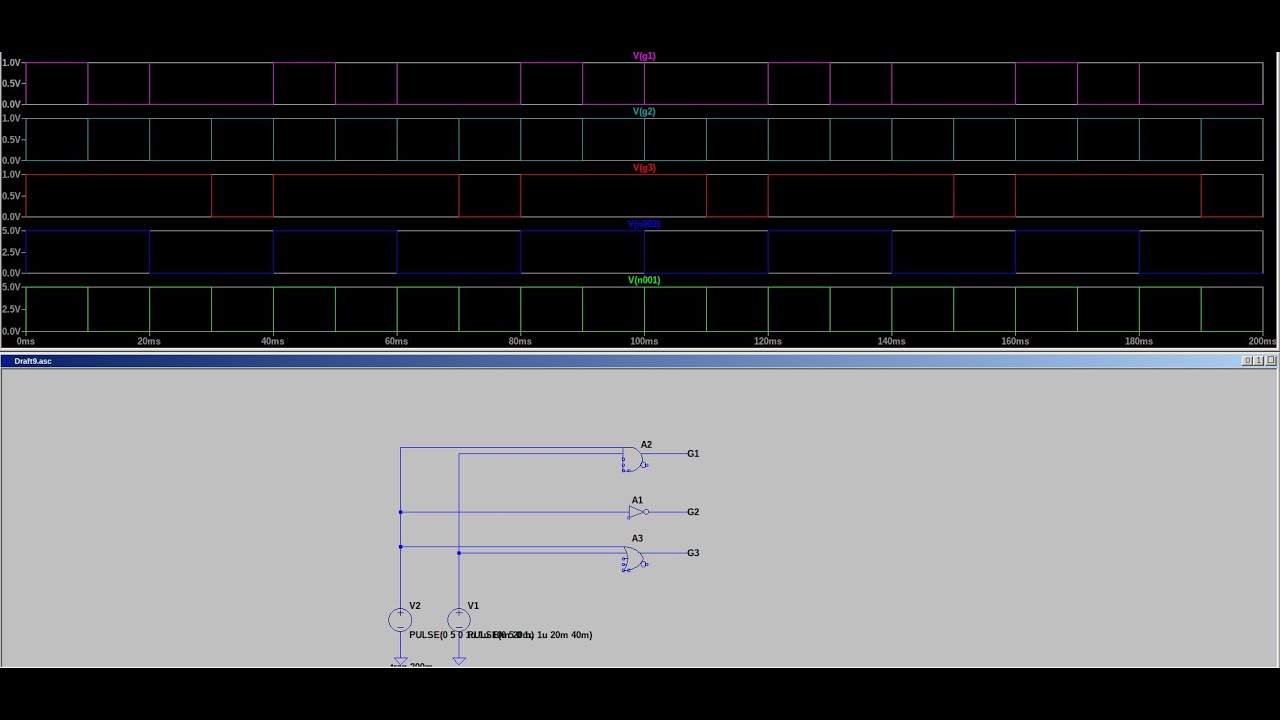This screenshot has height=720, width=1280.
Task: Close the Draft9.asc schematic window
Action: (1271, 361)
